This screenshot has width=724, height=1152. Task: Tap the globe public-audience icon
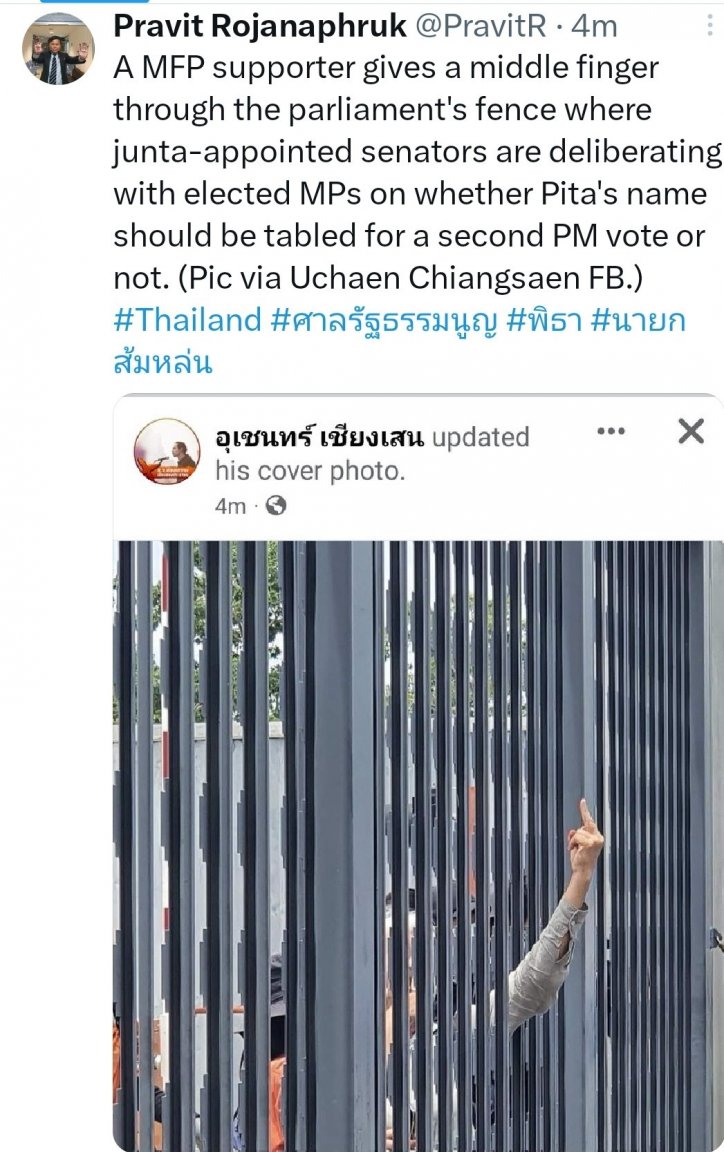click(x=276, y=505)
